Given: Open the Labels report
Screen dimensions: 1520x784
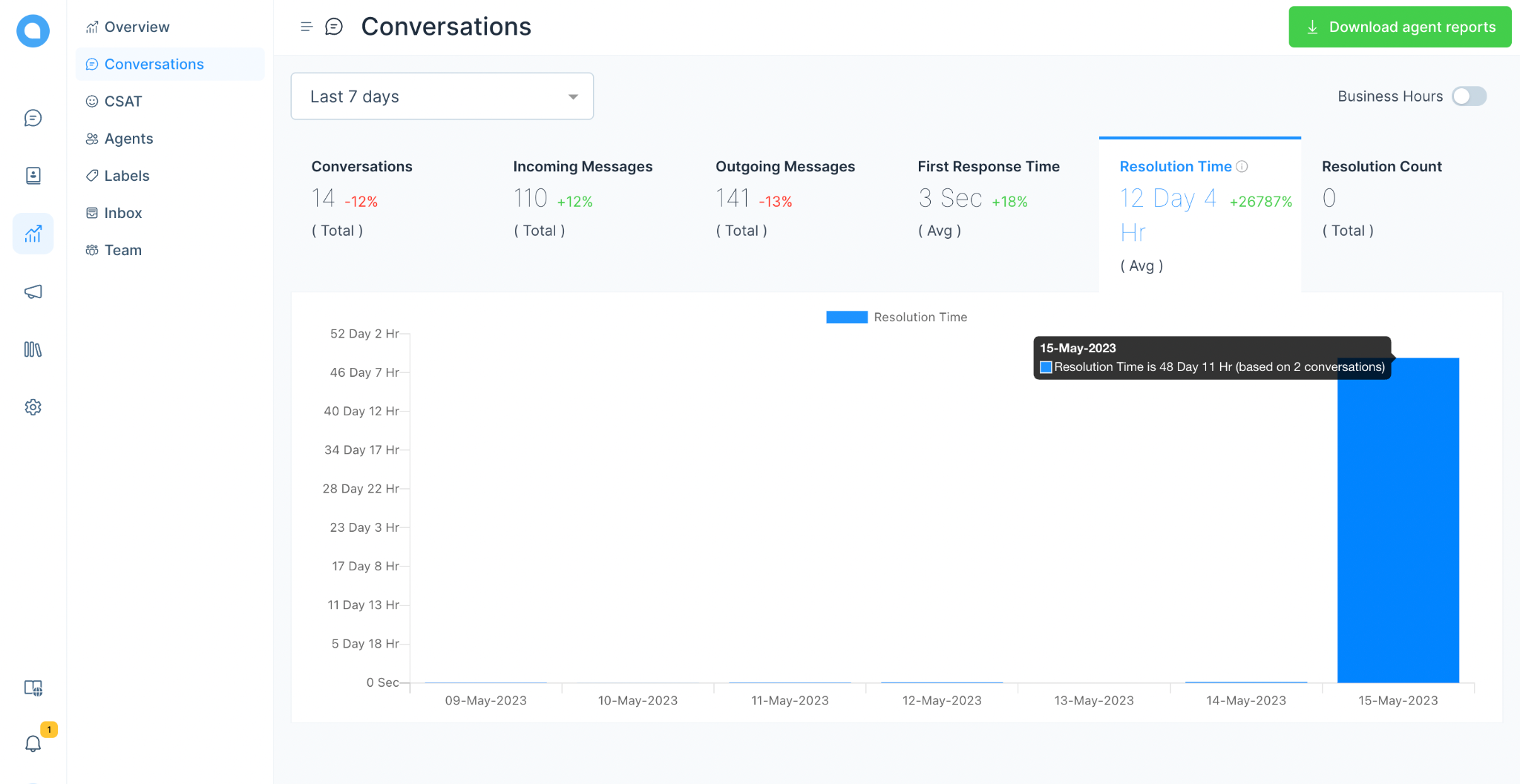Looking at the screenshot, I should tap(170, 176).
